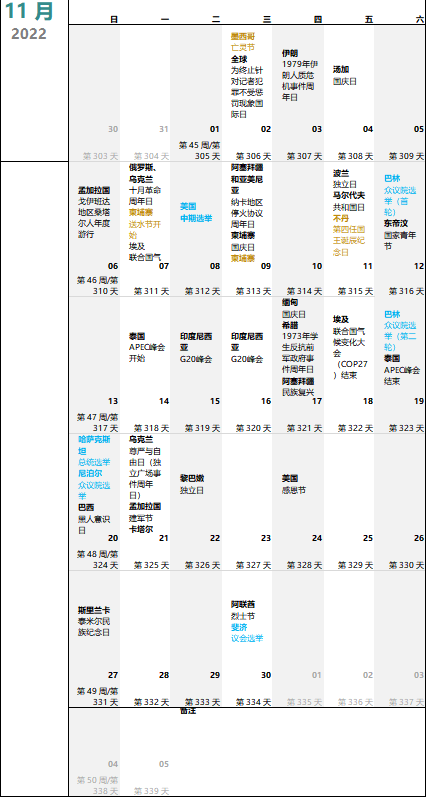Select the '美国 感恩节' event
Image resolution: width=426 pixels, height=798 pixels.
click(x=294, y=484)
